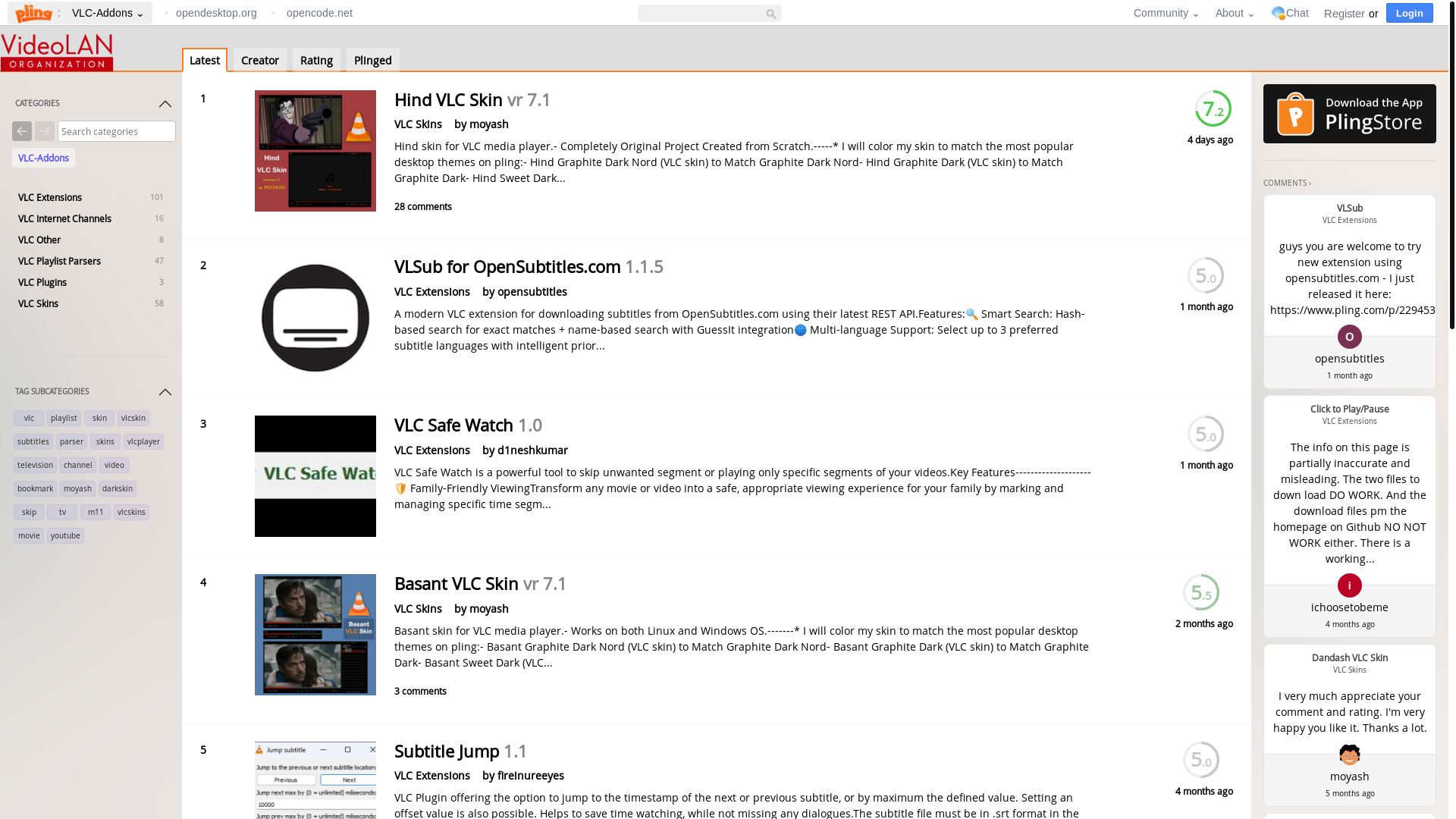Select VLC Skins category

click(38, 303)
